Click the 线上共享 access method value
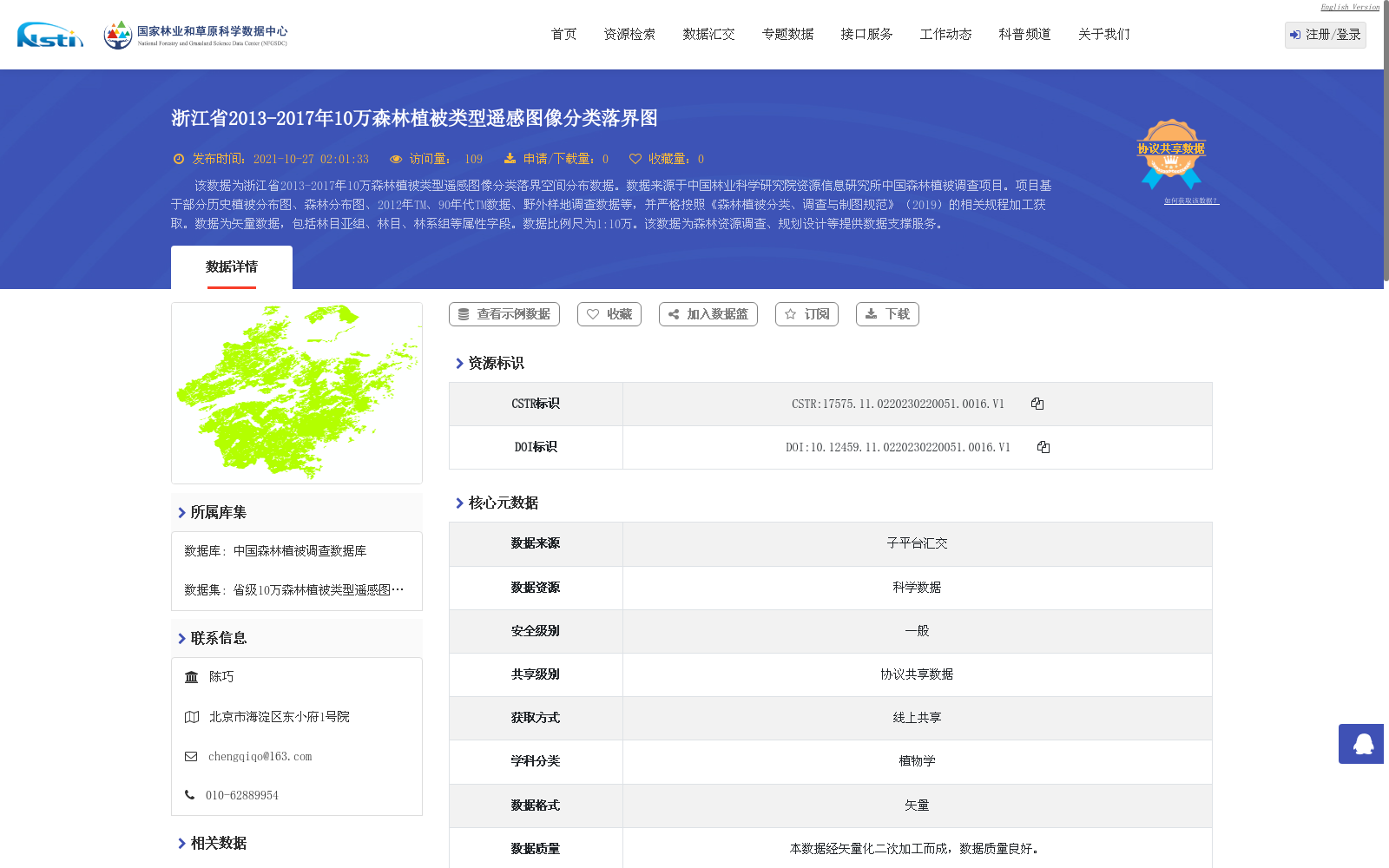 [x=917, y=718]
